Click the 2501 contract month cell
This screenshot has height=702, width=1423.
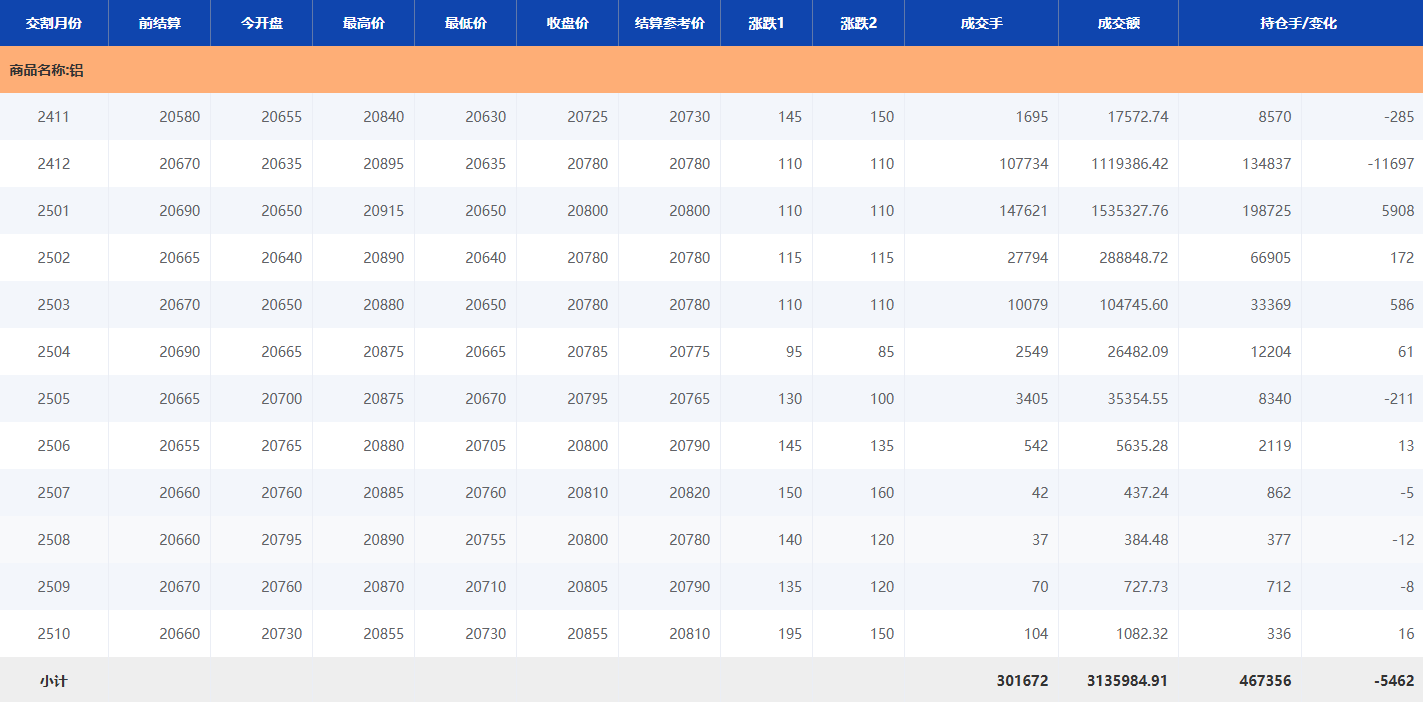pyautogui.click(x=54, y=211)
